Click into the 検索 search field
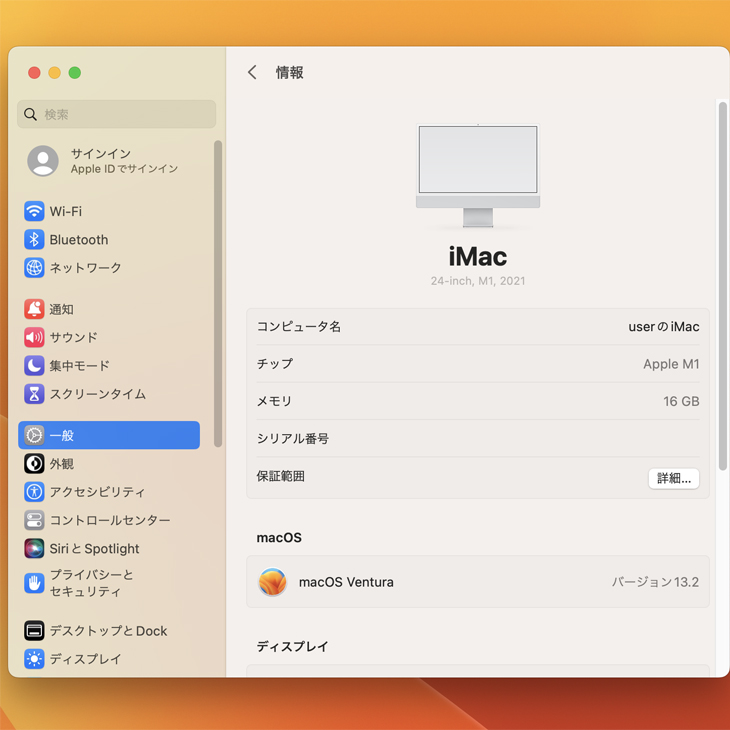 click(x=116, y=114)
